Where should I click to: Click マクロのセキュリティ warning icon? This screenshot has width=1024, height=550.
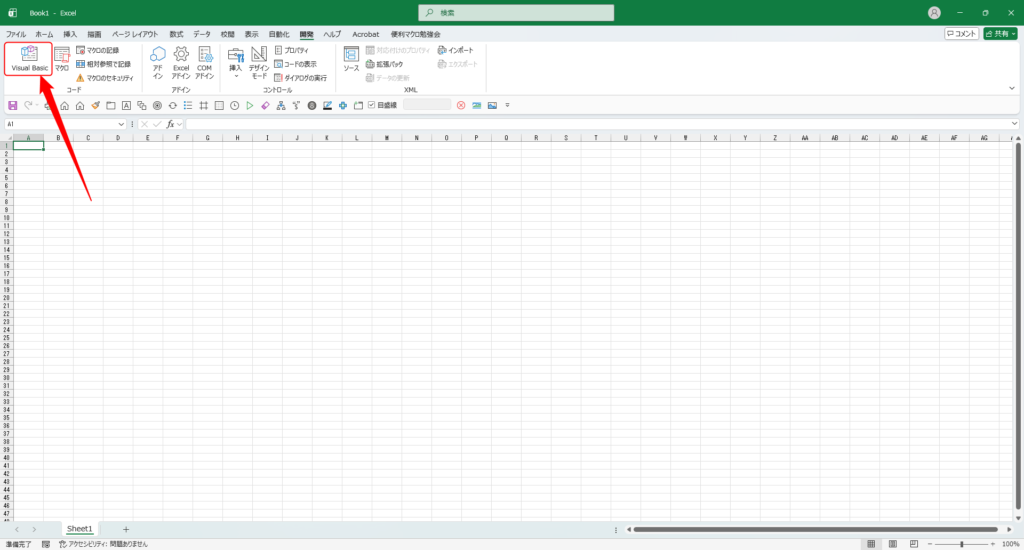(81, 77)
